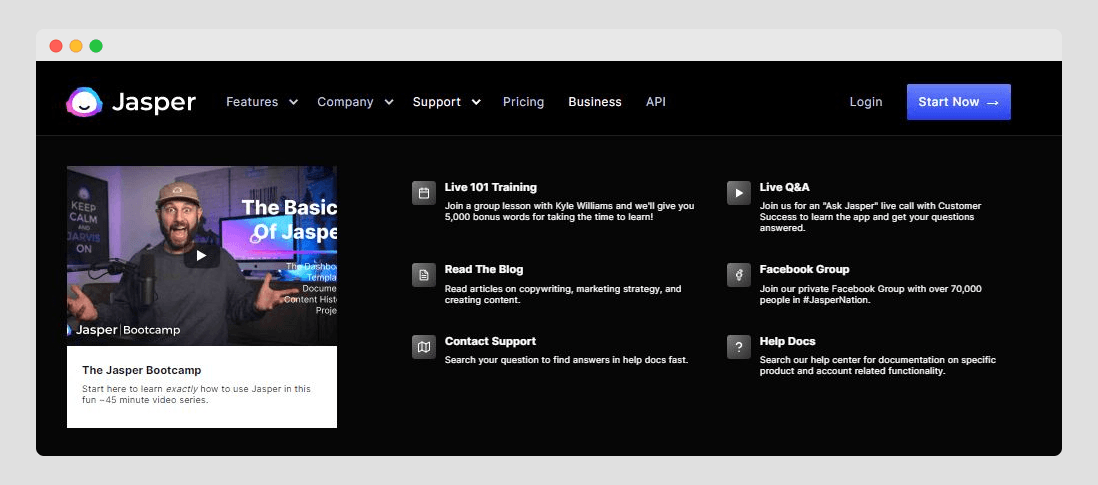The width and height of the screenshot is (1098, 485).
Task: Open the Contact Support heading link
Action: pos(490,342)
